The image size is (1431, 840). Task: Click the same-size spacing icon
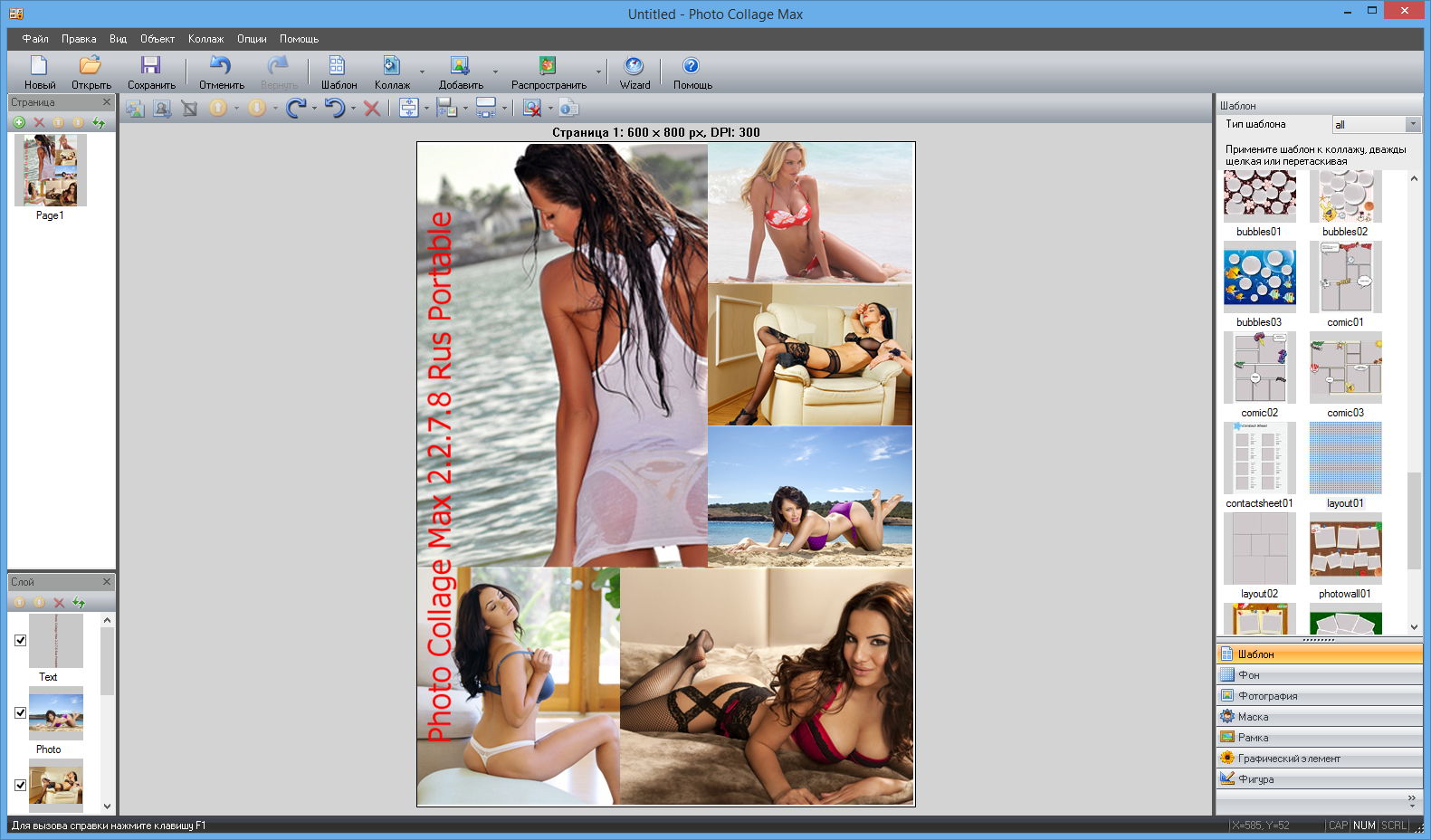[x=486, y=108]
